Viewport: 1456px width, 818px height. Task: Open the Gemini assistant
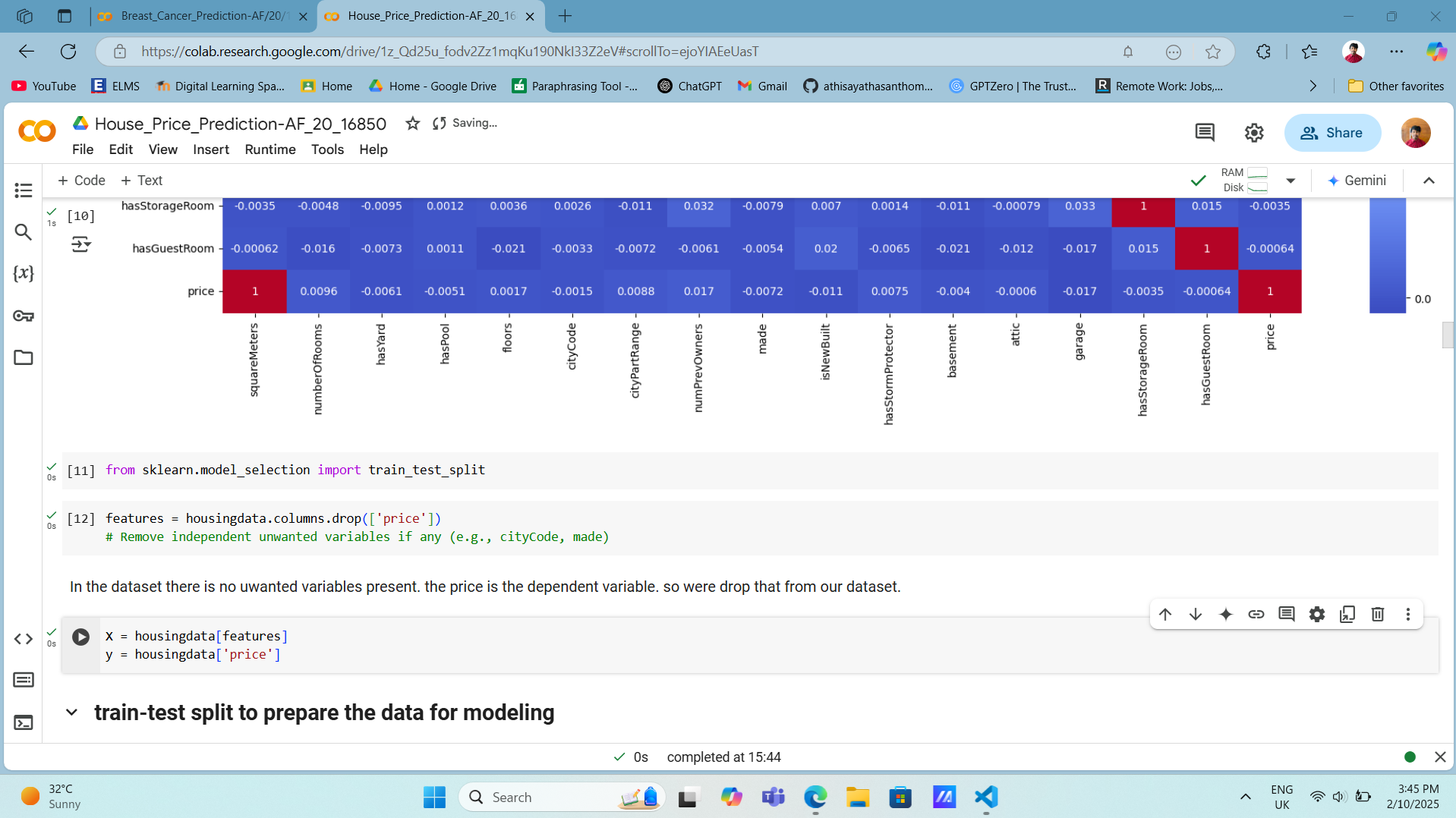pos(1357,181)
